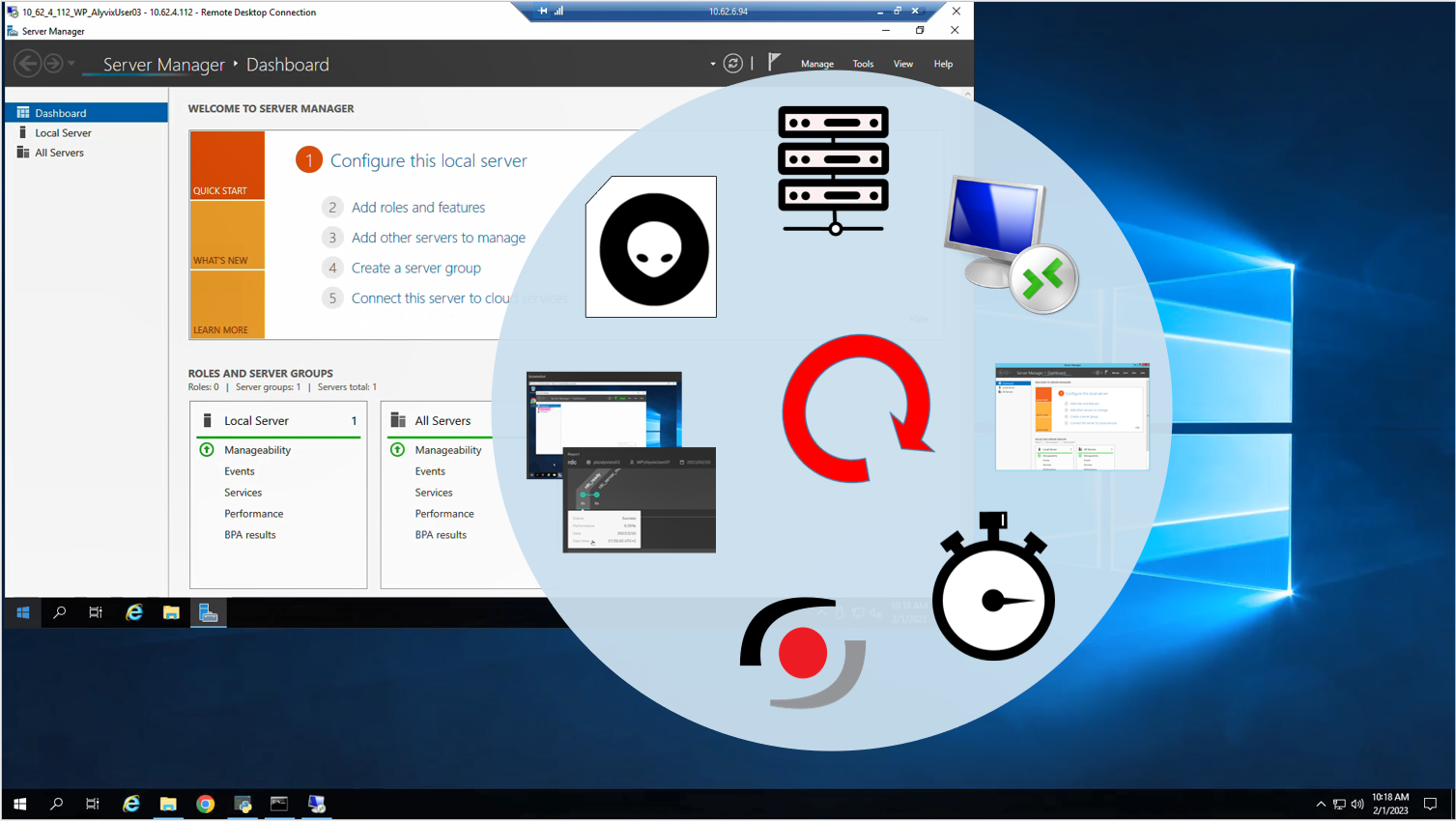Open Command Prompt from the local taskbar
Screen dimensions: 1456x821
click(279, 804)
